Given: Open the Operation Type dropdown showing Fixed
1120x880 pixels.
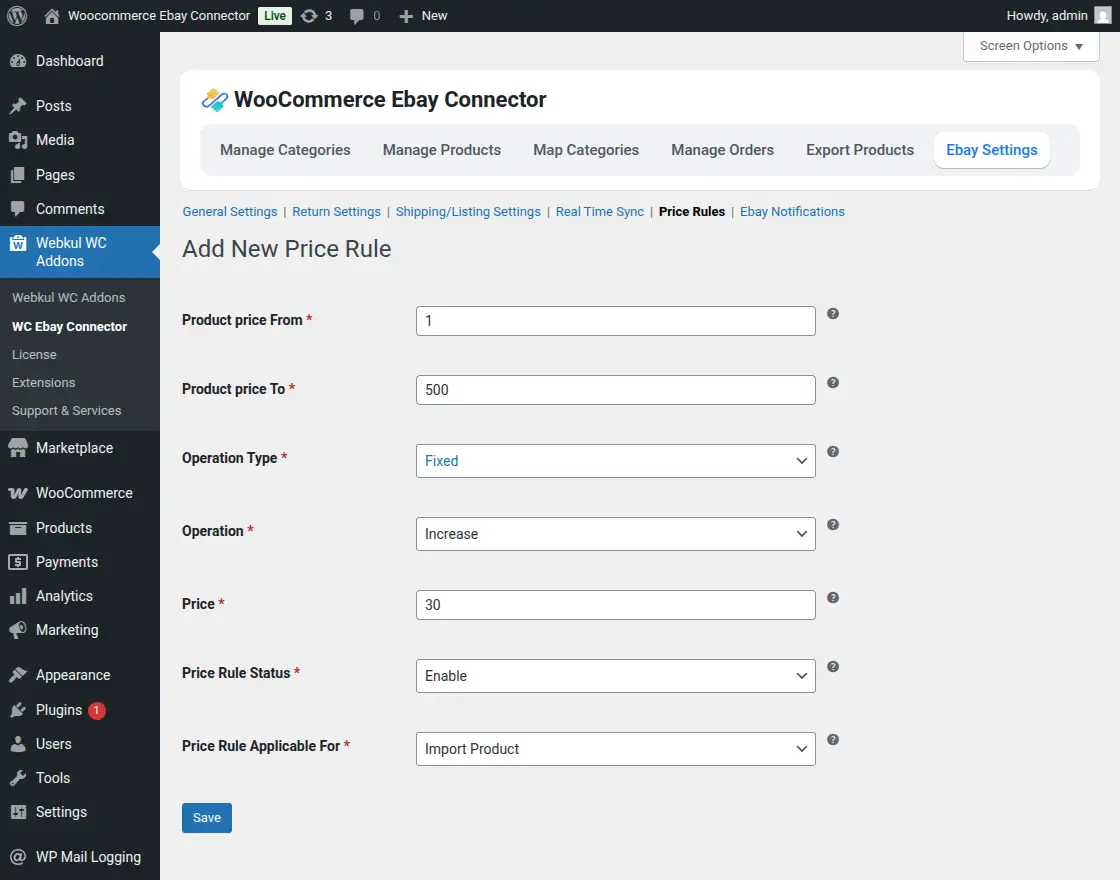Looking at the screenshot, I should pos(616,461).
